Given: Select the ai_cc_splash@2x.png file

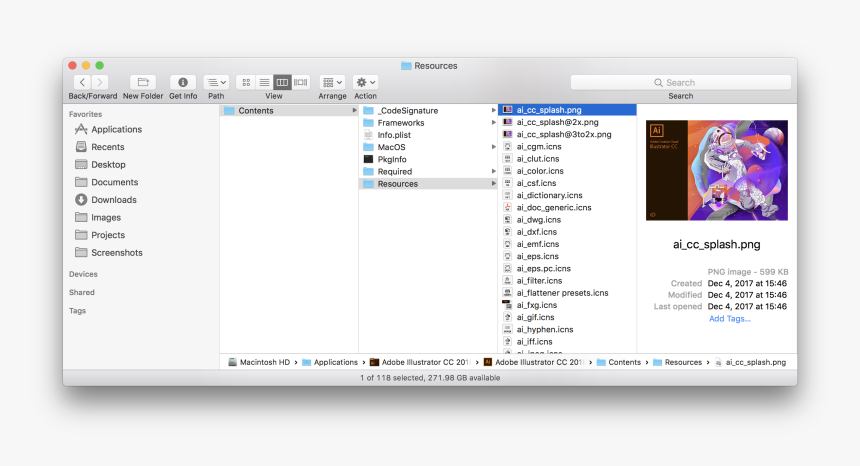Looking at the screenshot, I should pyautogui.click(x=567, y=122).
